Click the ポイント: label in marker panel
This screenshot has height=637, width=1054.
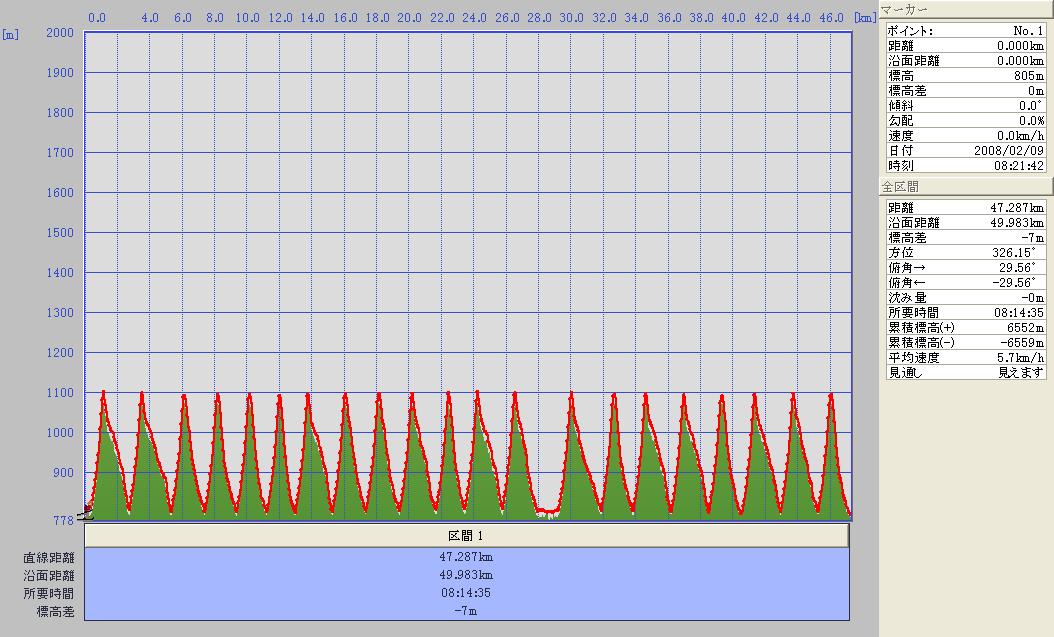click(x=910, y=31)
